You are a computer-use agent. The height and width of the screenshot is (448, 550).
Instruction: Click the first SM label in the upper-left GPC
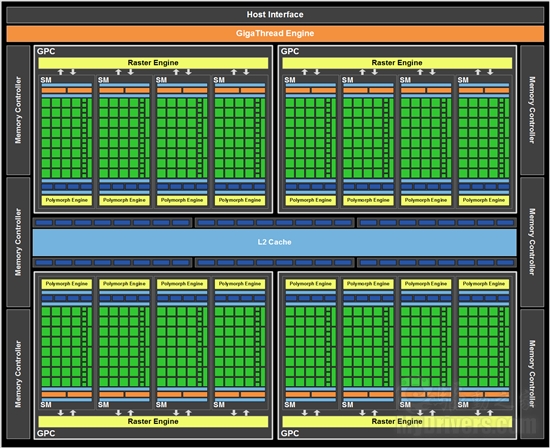click(x=46, y=80)
